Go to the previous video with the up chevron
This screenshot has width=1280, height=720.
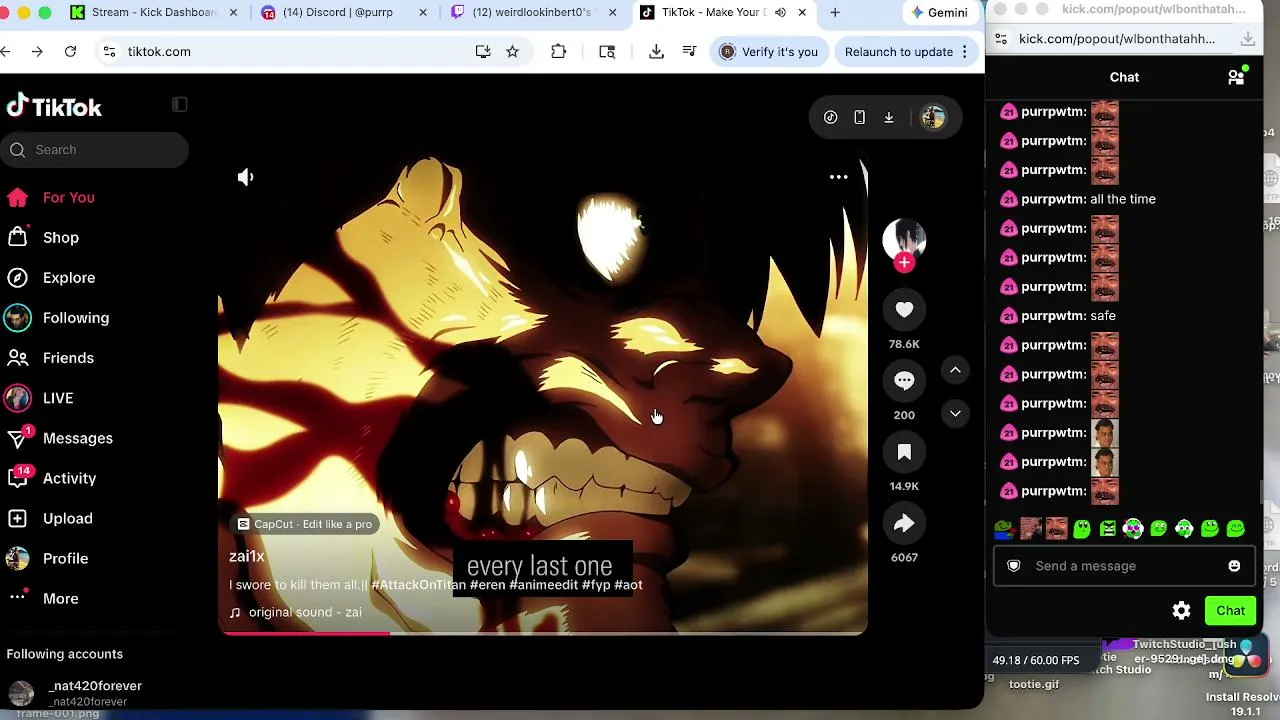tap(955, 371)
